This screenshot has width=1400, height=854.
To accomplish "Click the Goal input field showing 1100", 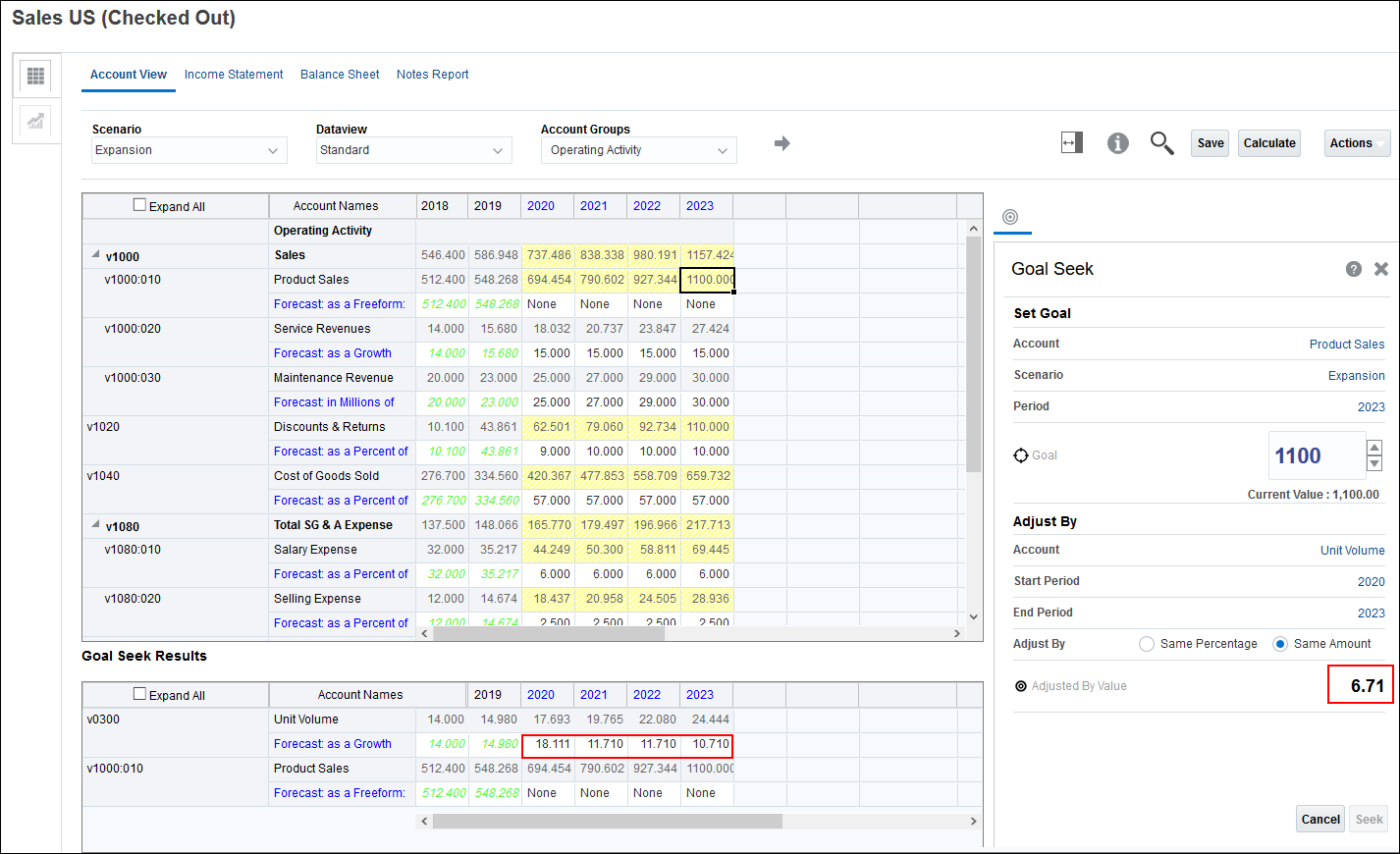I will pyautogui.click(x=1317, y=455).
